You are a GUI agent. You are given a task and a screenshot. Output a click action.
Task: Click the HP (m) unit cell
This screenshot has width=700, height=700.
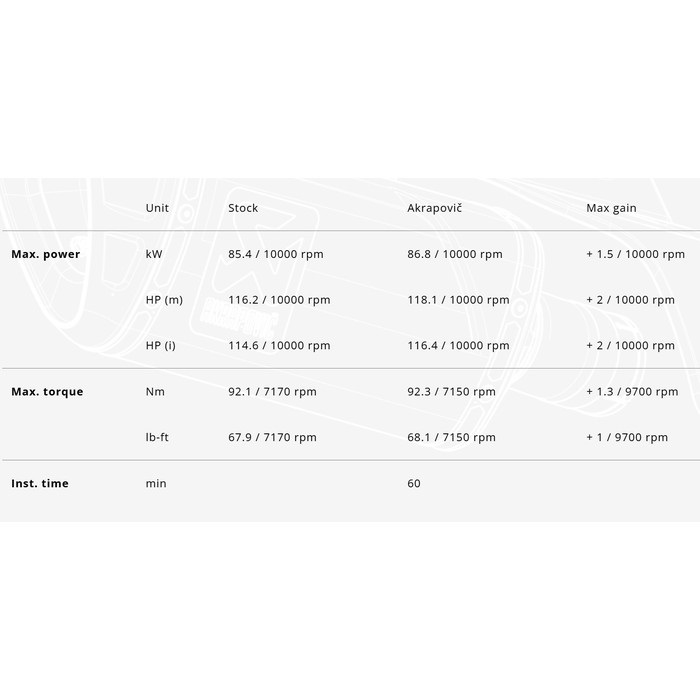coord(164,300)
